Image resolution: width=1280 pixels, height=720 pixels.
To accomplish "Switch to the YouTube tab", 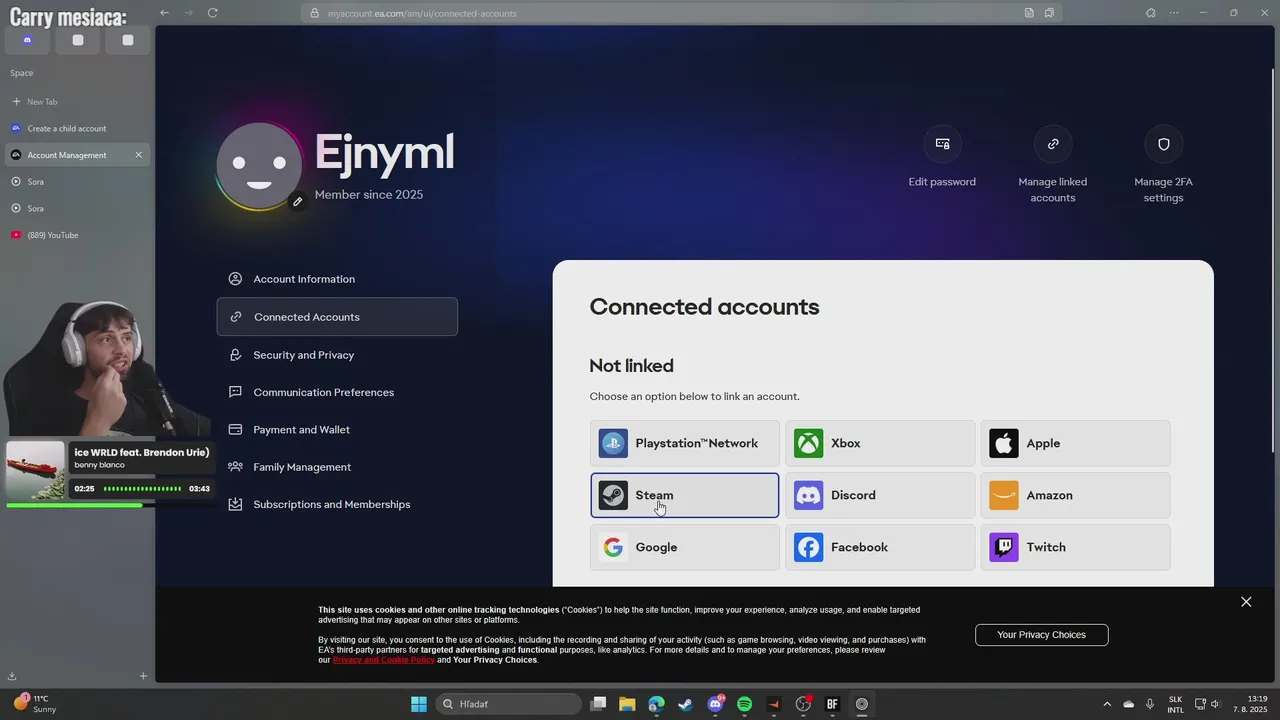I will tap(77, 235).
